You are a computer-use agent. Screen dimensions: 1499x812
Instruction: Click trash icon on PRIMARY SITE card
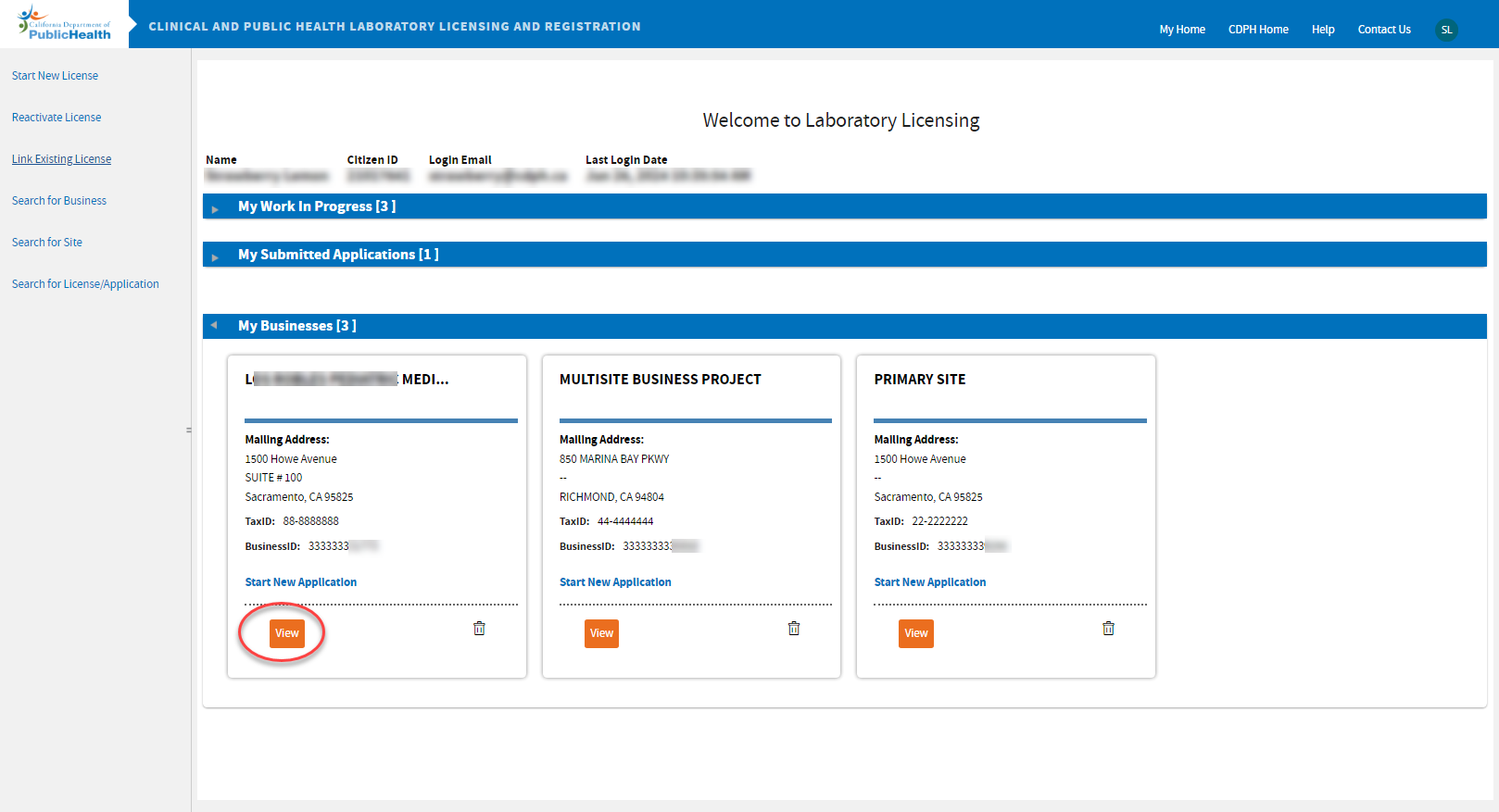click(1108, 629)
